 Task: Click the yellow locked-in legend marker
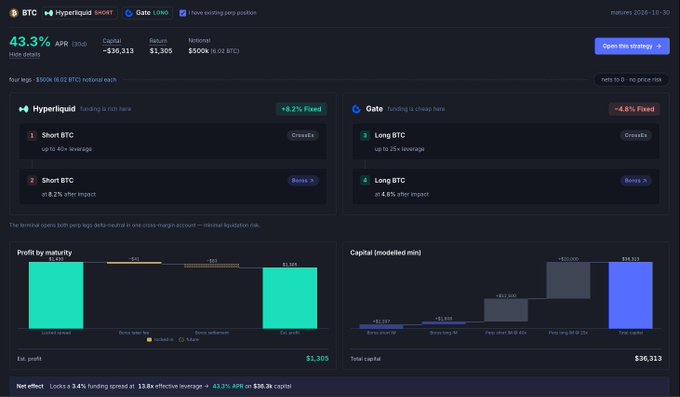[149, 340]
